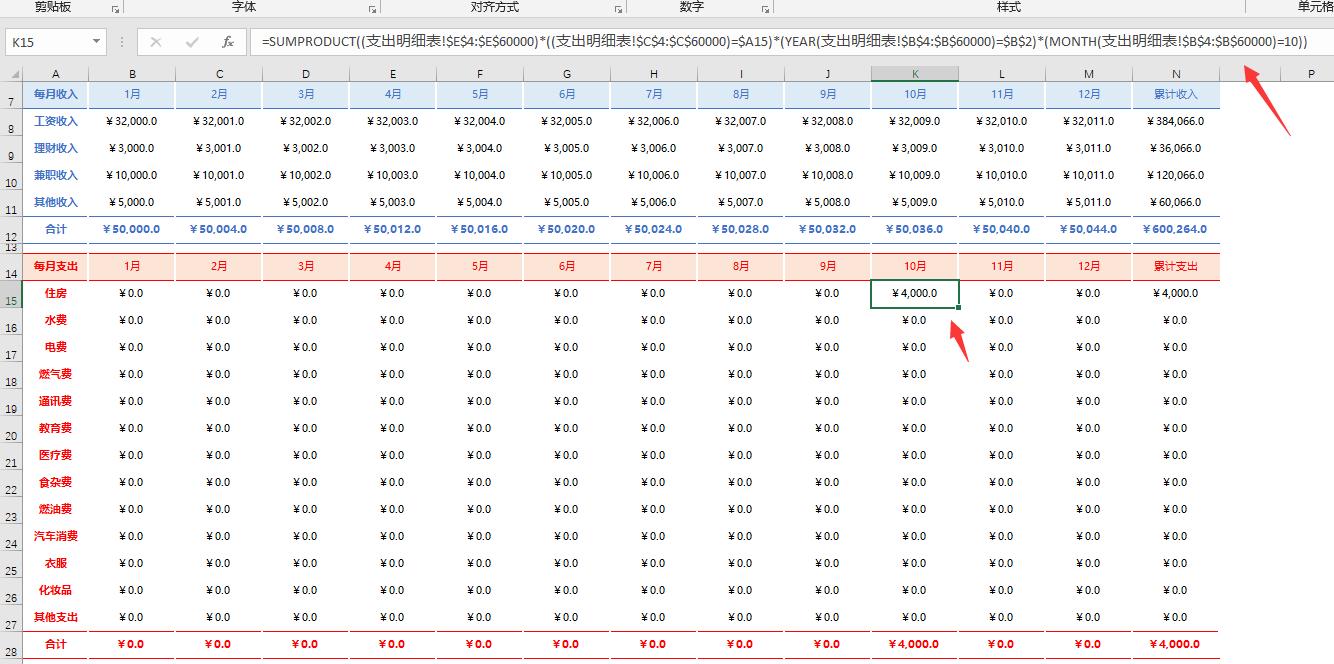This screenshot has width=1334, height=664.
Task: Select the 工资收入 row label cell
Action: pyautogui.click(x=55, y=121)
